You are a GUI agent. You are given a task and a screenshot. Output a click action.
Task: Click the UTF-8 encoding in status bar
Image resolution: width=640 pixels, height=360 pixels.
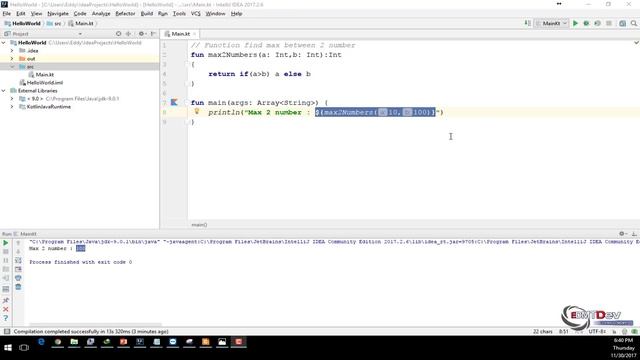coord(596,331)
